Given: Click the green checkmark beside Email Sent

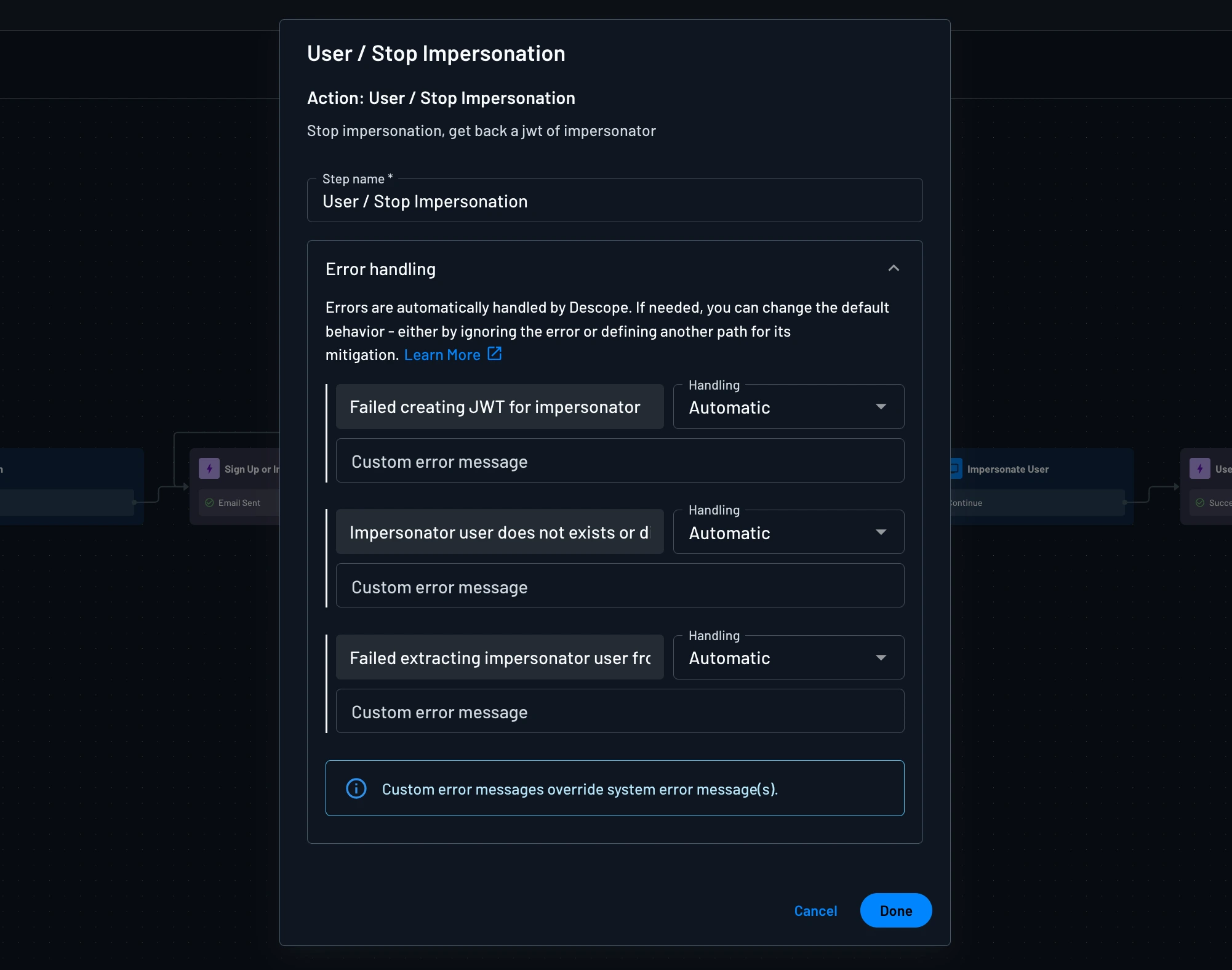Looking at the screenshot, I should click(208, 502).
